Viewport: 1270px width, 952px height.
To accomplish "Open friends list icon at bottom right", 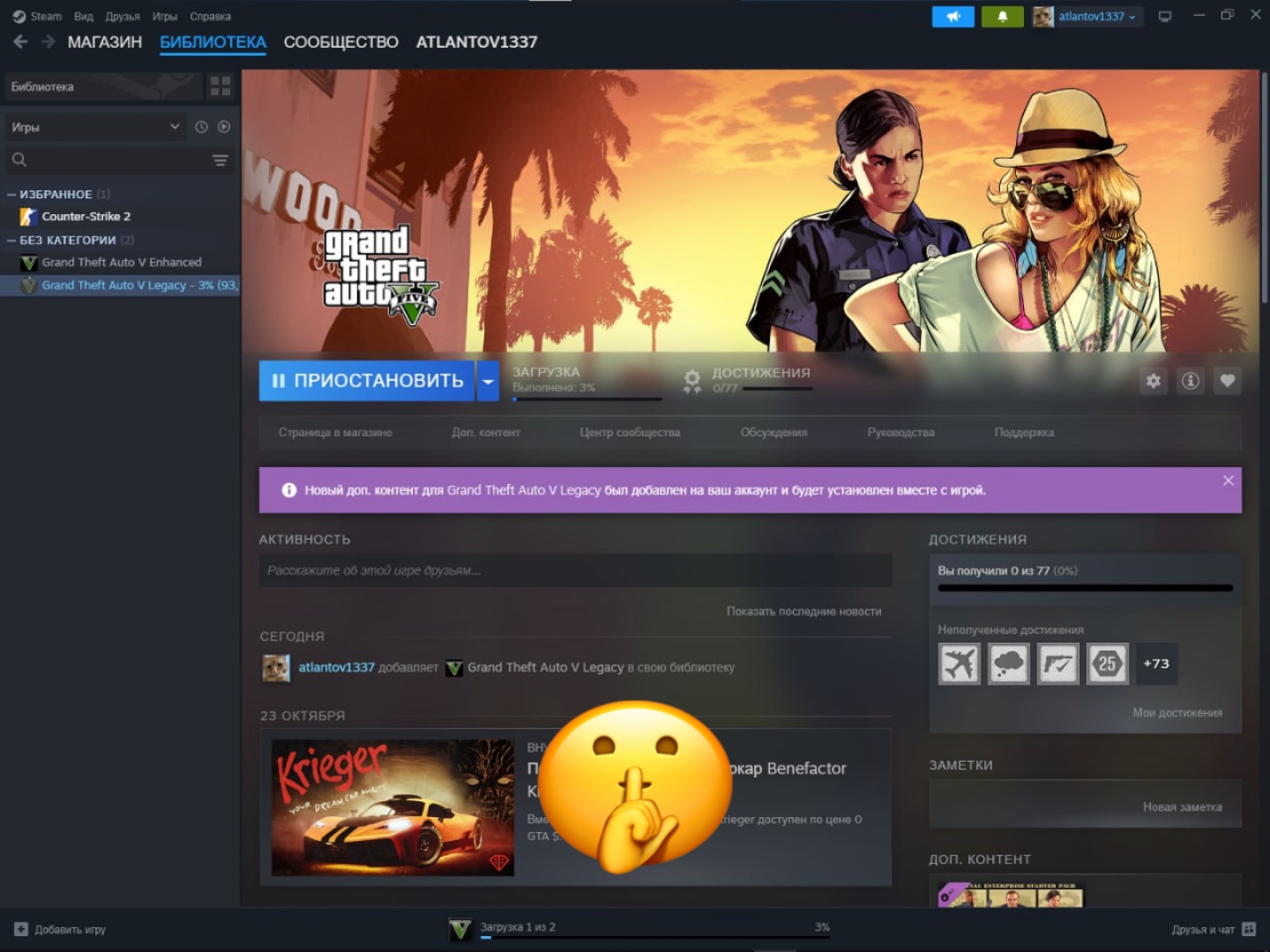I will point(1249,929).
